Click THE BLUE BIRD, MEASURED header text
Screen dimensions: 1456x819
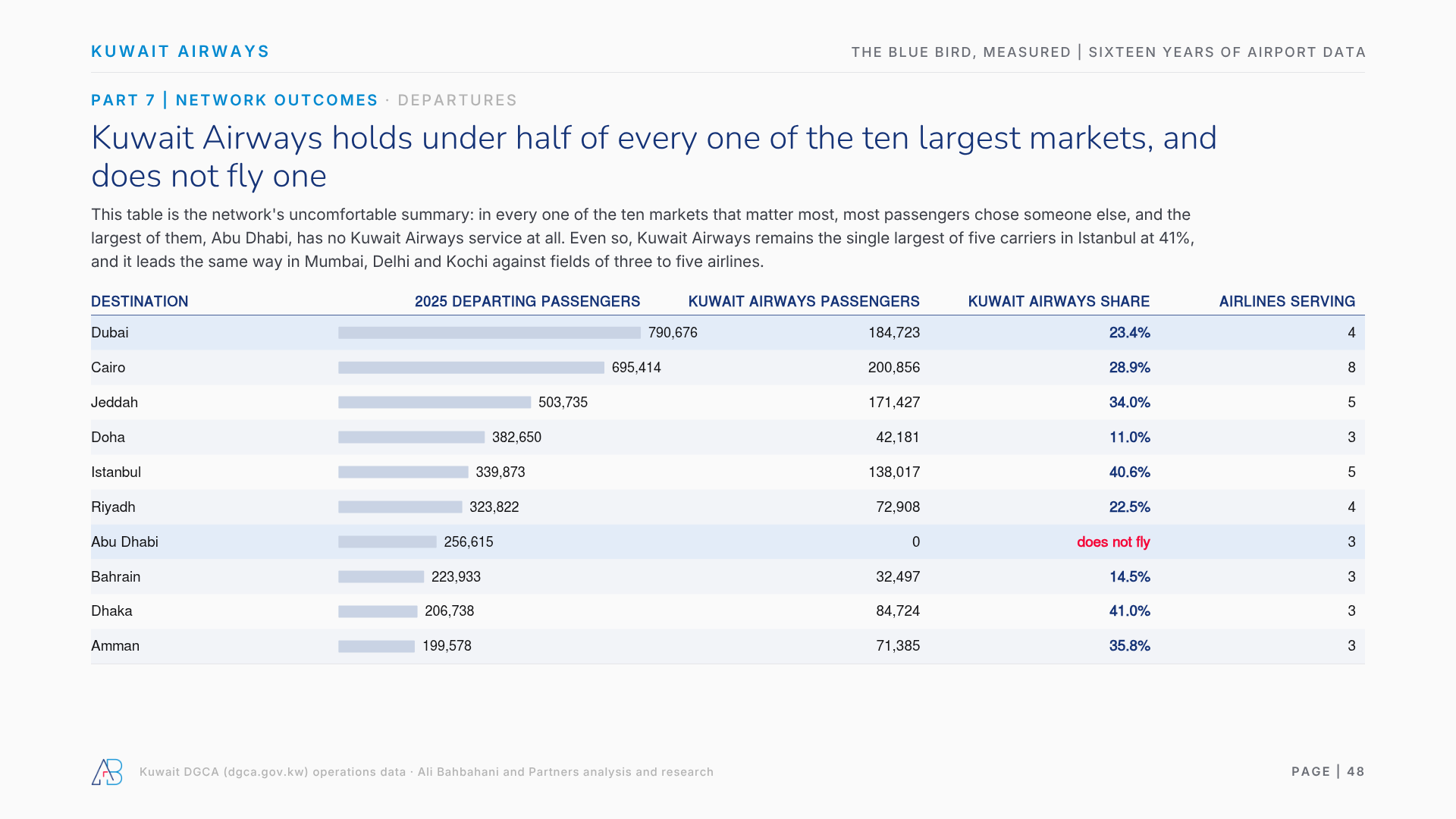961,52
